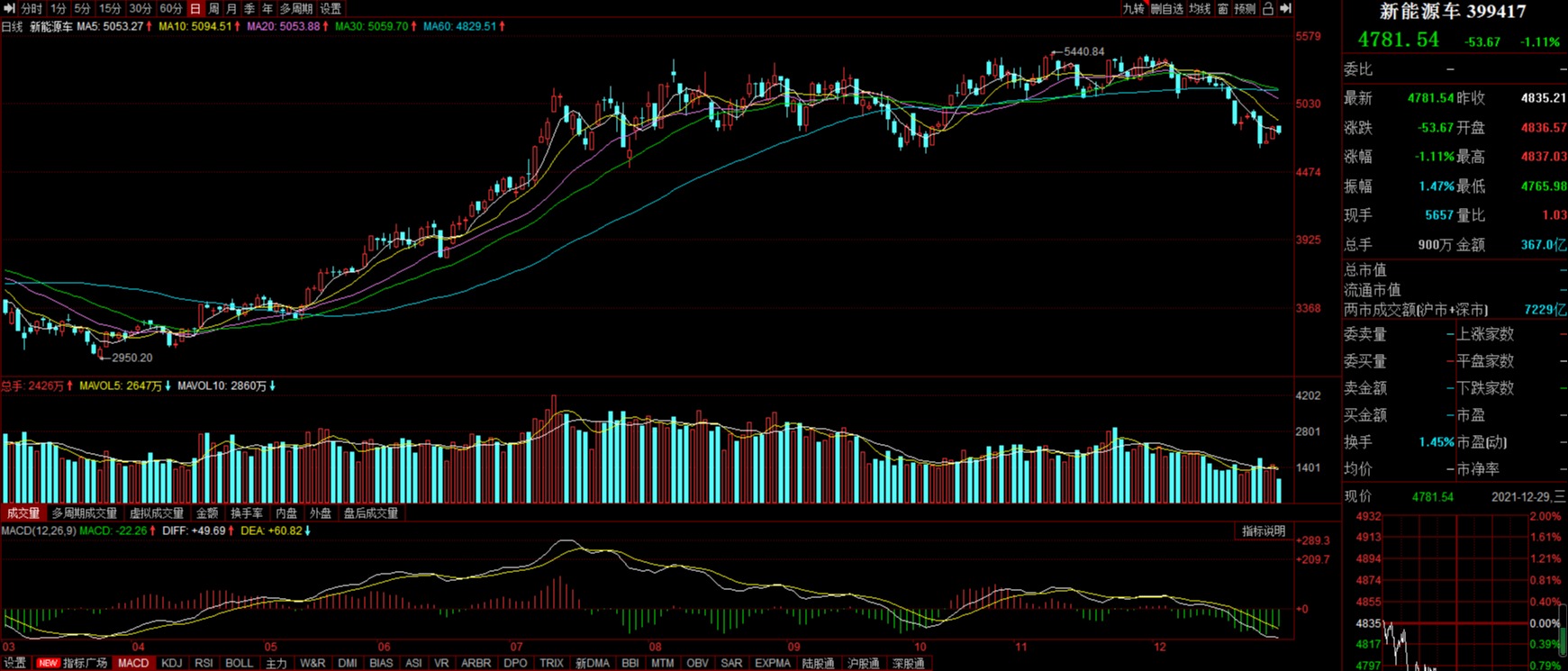Viewport: 1568px width, 671px height.
Task: Switch to 季 quarterly period
Action: (249, 8)
